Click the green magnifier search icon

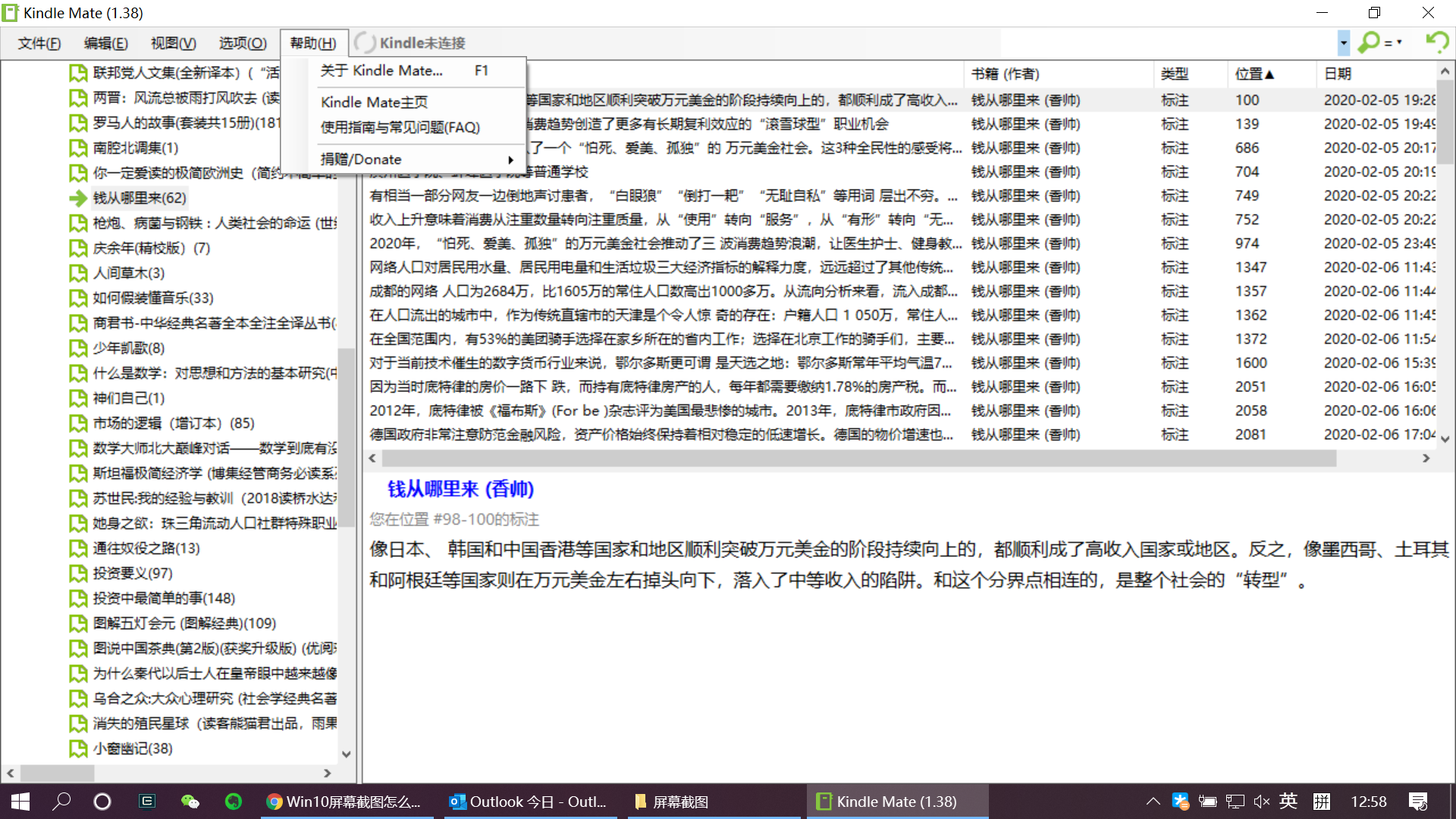(1368, 42)
